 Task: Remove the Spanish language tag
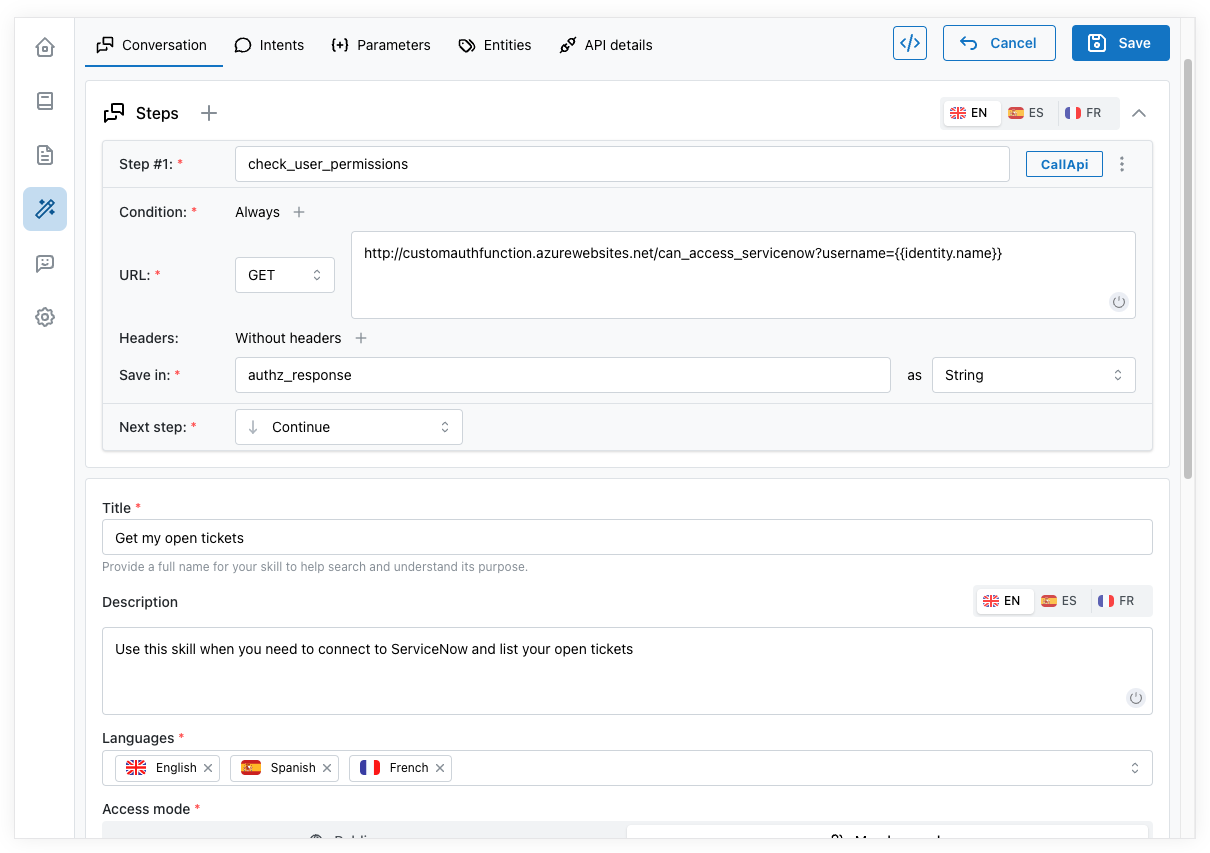327,768
